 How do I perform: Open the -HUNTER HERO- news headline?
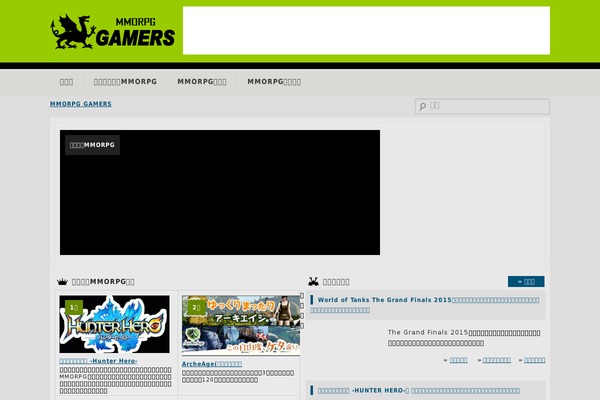[419, 390]
